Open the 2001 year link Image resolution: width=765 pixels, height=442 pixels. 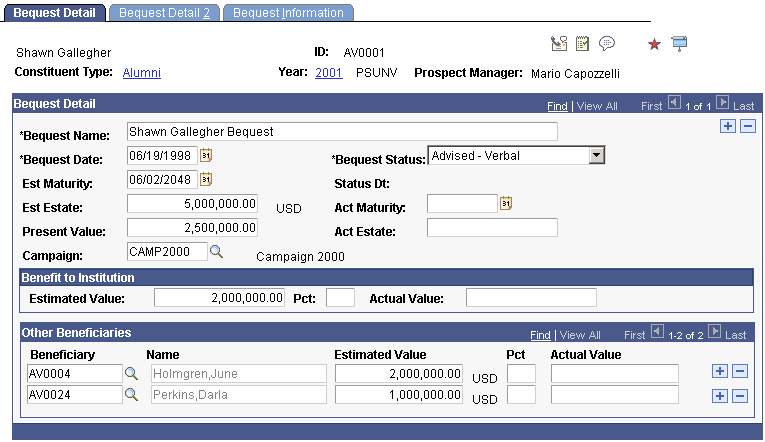point(329,73)
